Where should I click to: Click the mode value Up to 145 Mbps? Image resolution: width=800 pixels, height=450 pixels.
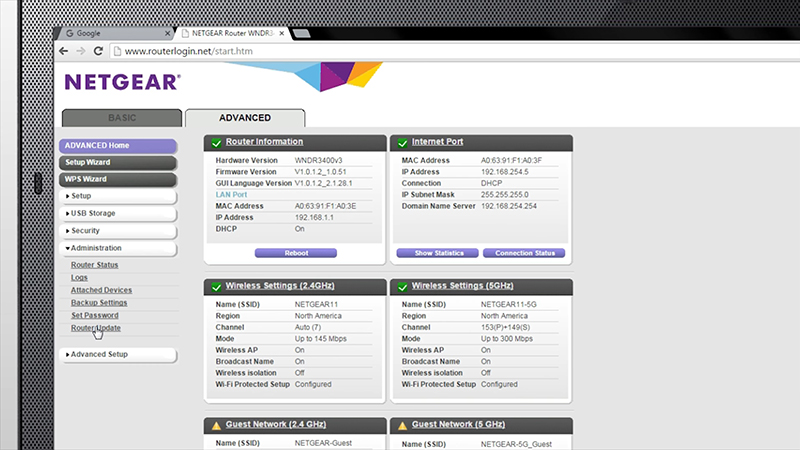coord(320,339)
